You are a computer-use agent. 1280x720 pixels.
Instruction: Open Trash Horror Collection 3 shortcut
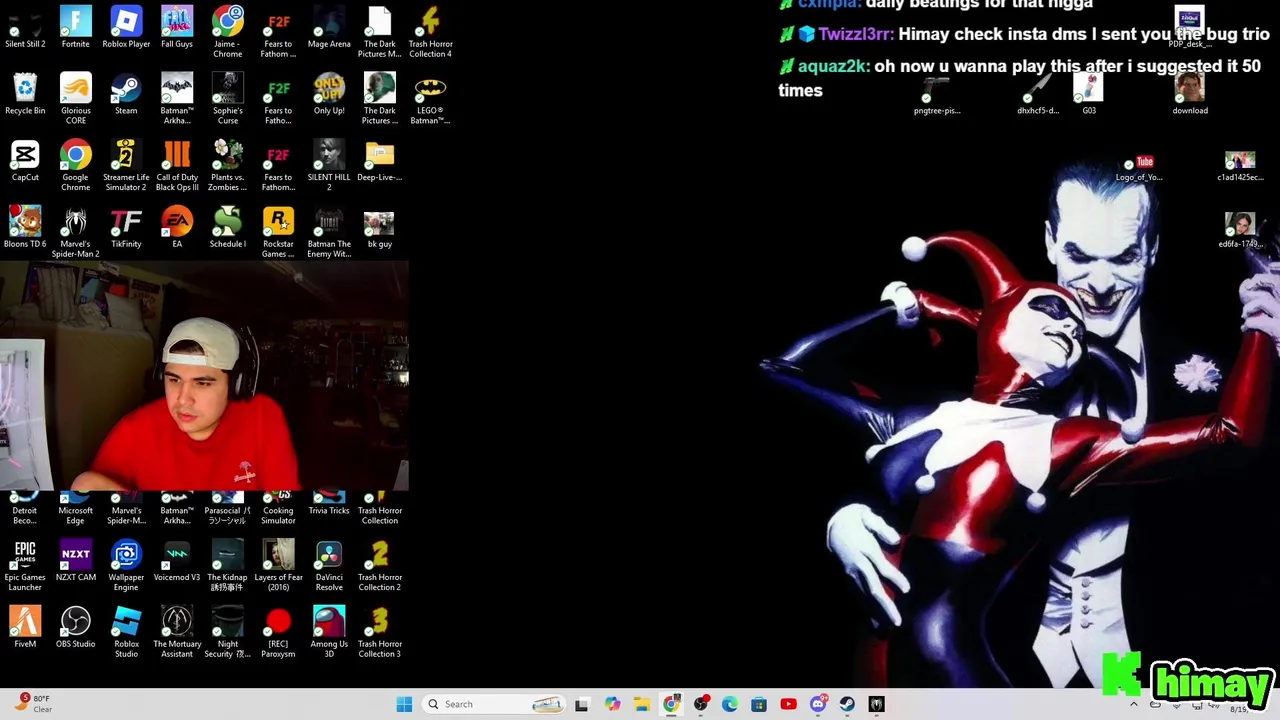[x=380, y=633]
